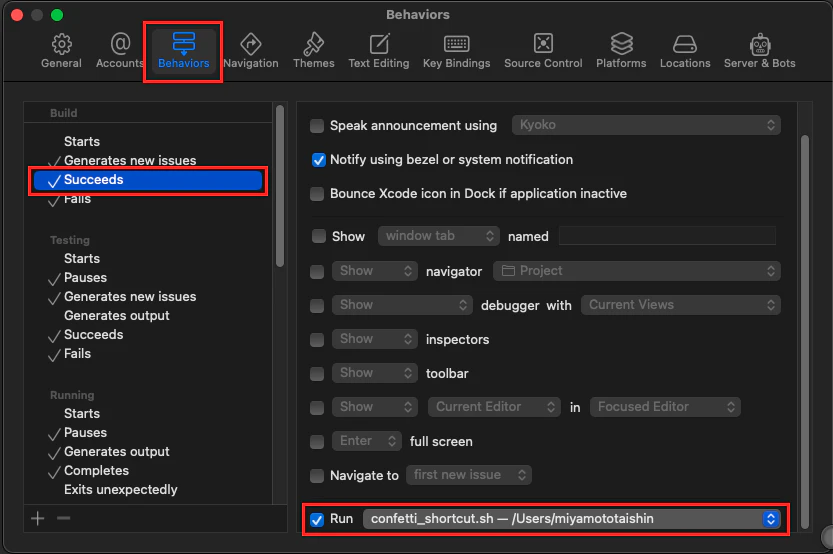Select Build Fails behavior

coord(77,199)
